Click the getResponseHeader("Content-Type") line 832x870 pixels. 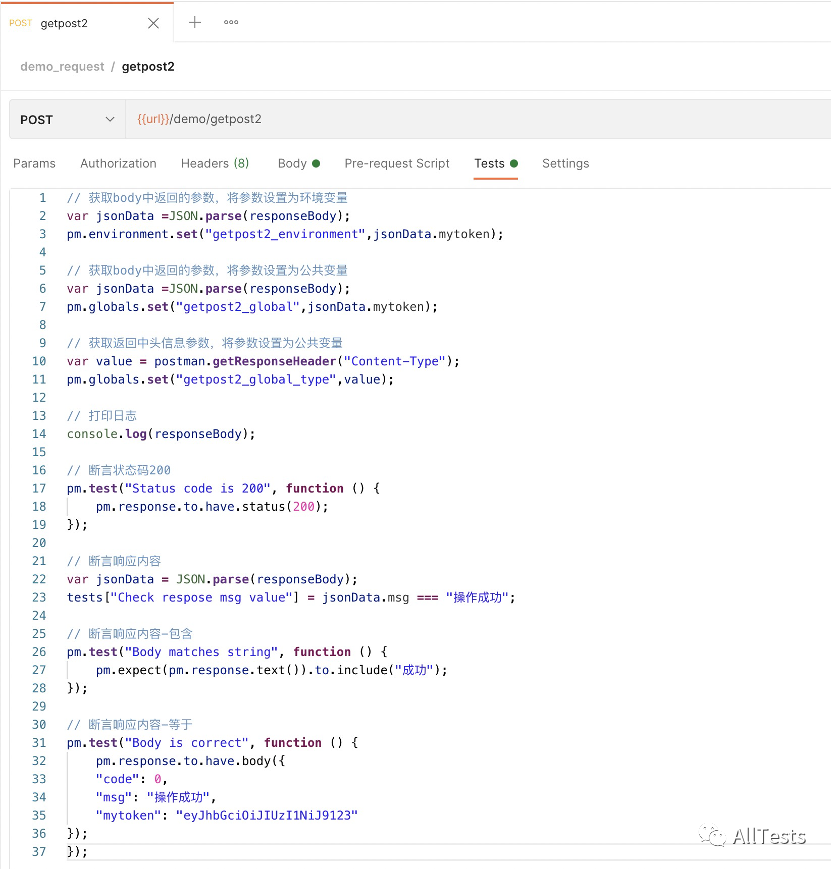263,361
